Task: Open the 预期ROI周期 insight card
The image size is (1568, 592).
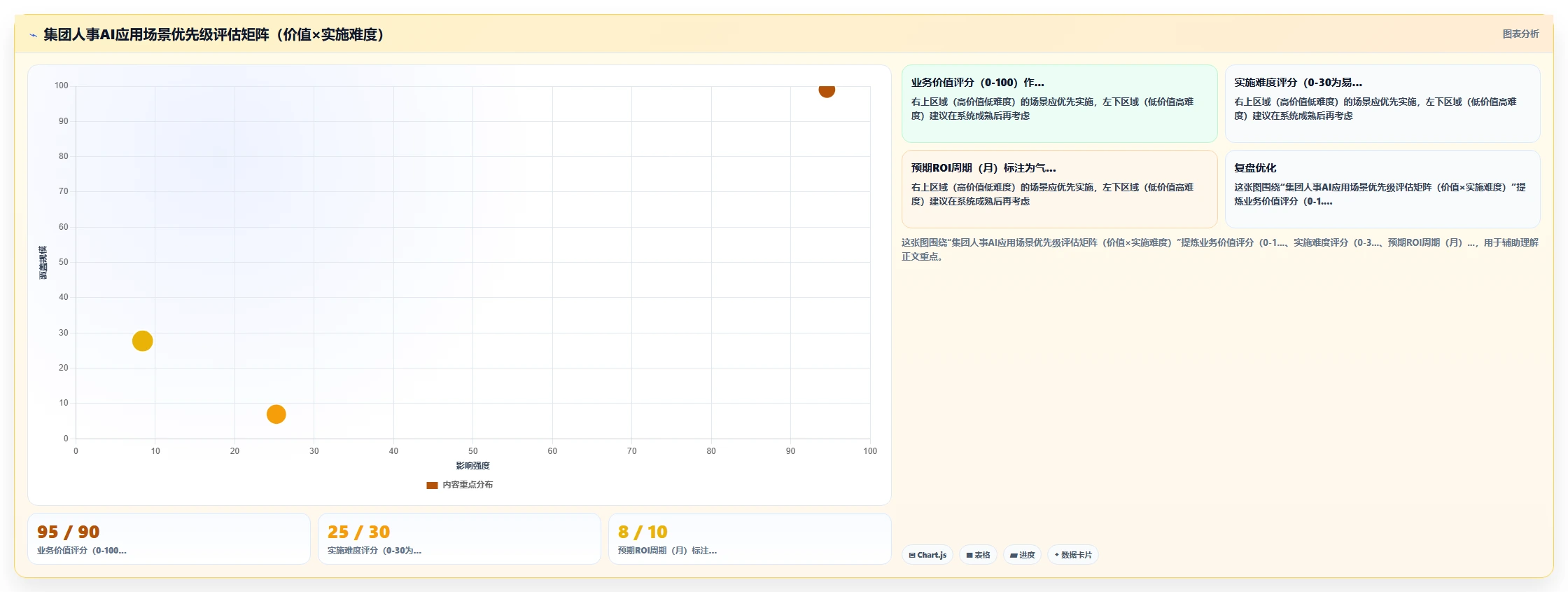Action: pos(1059,189)
